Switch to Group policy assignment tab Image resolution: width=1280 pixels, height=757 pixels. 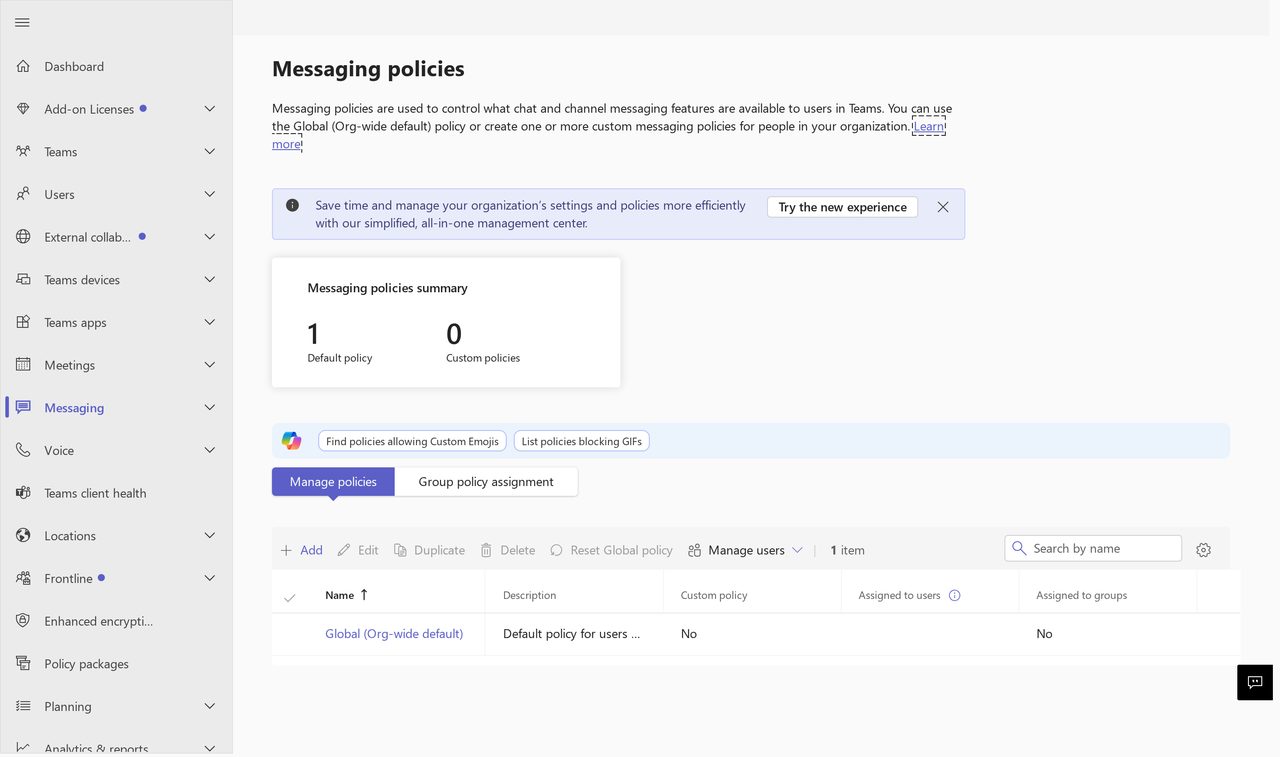486,482
